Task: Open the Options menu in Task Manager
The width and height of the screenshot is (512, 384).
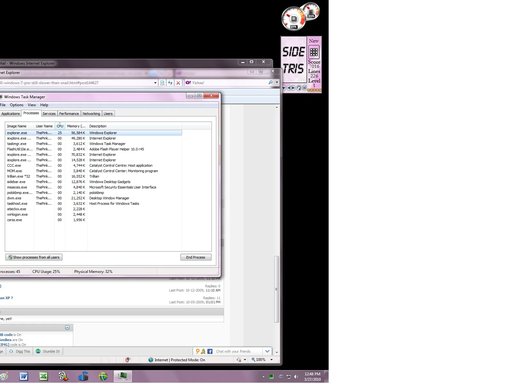Action: click(x=16, y=105)
